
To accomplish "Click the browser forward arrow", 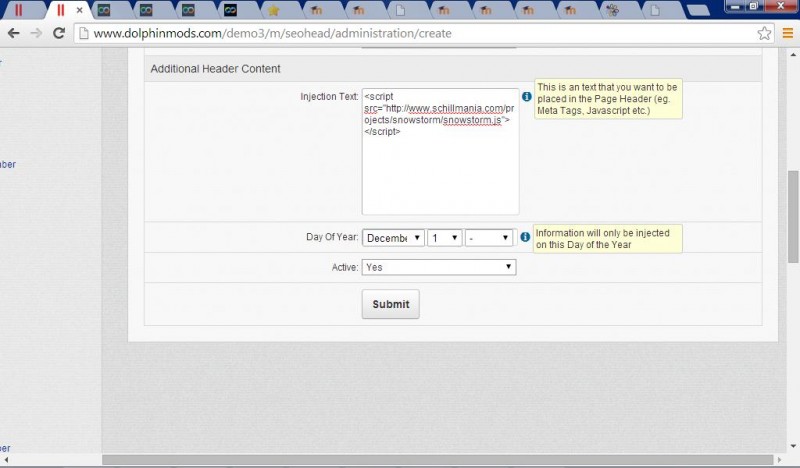I will 36,33.
